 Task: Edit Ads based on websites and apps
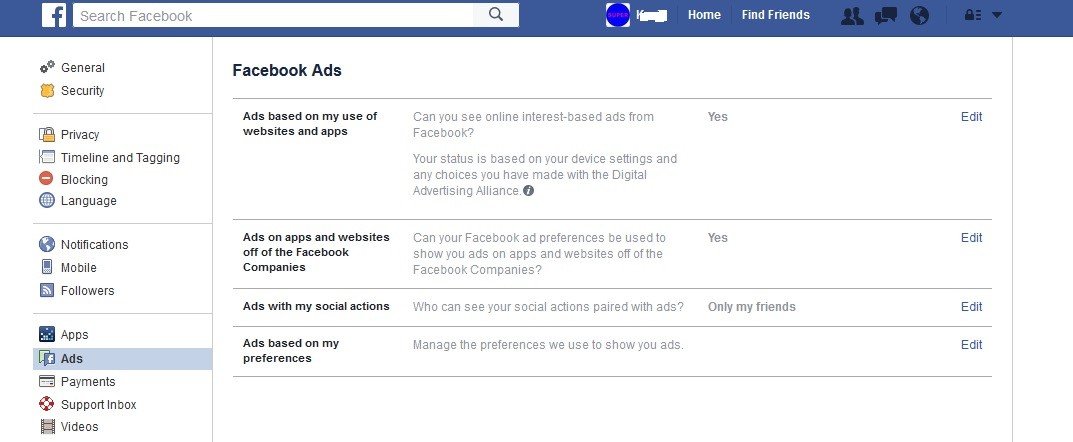pyautogui.click(x=971, y=116)
